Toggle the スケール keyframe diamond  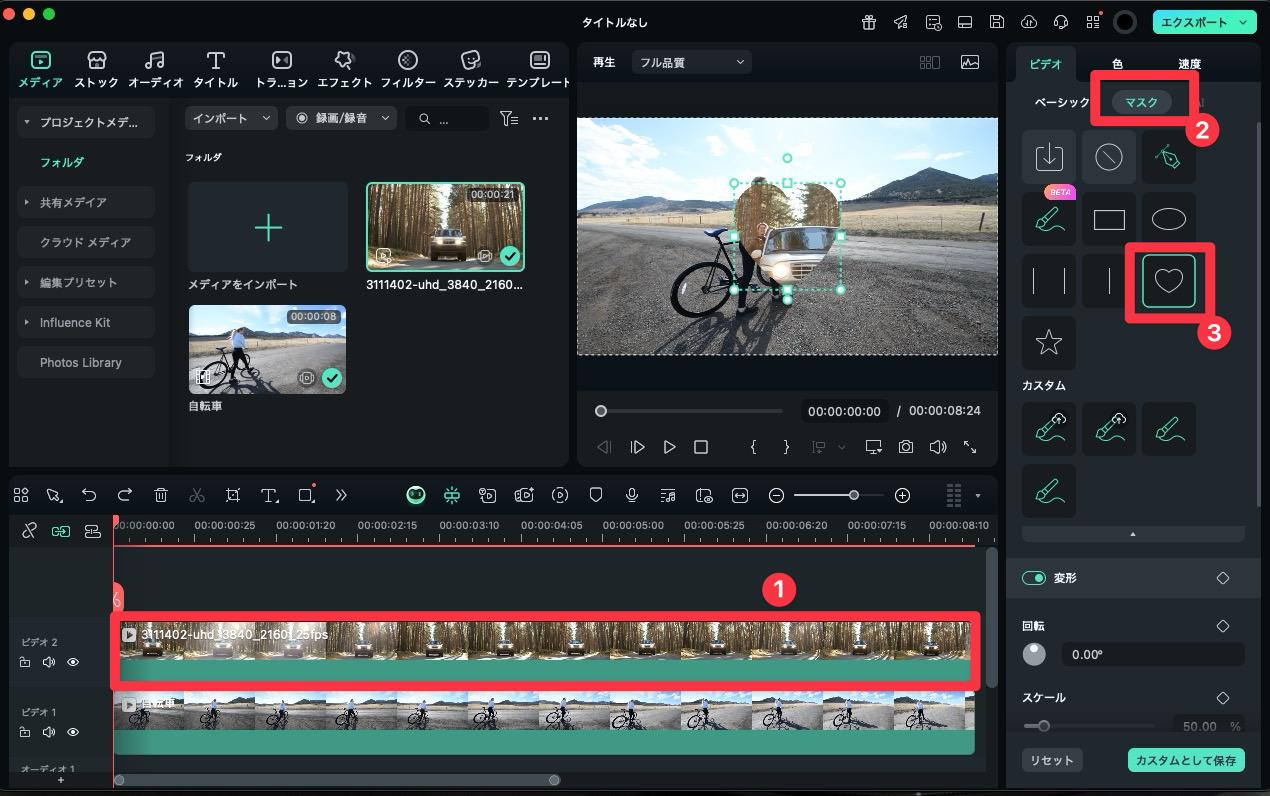point(1222,698)
